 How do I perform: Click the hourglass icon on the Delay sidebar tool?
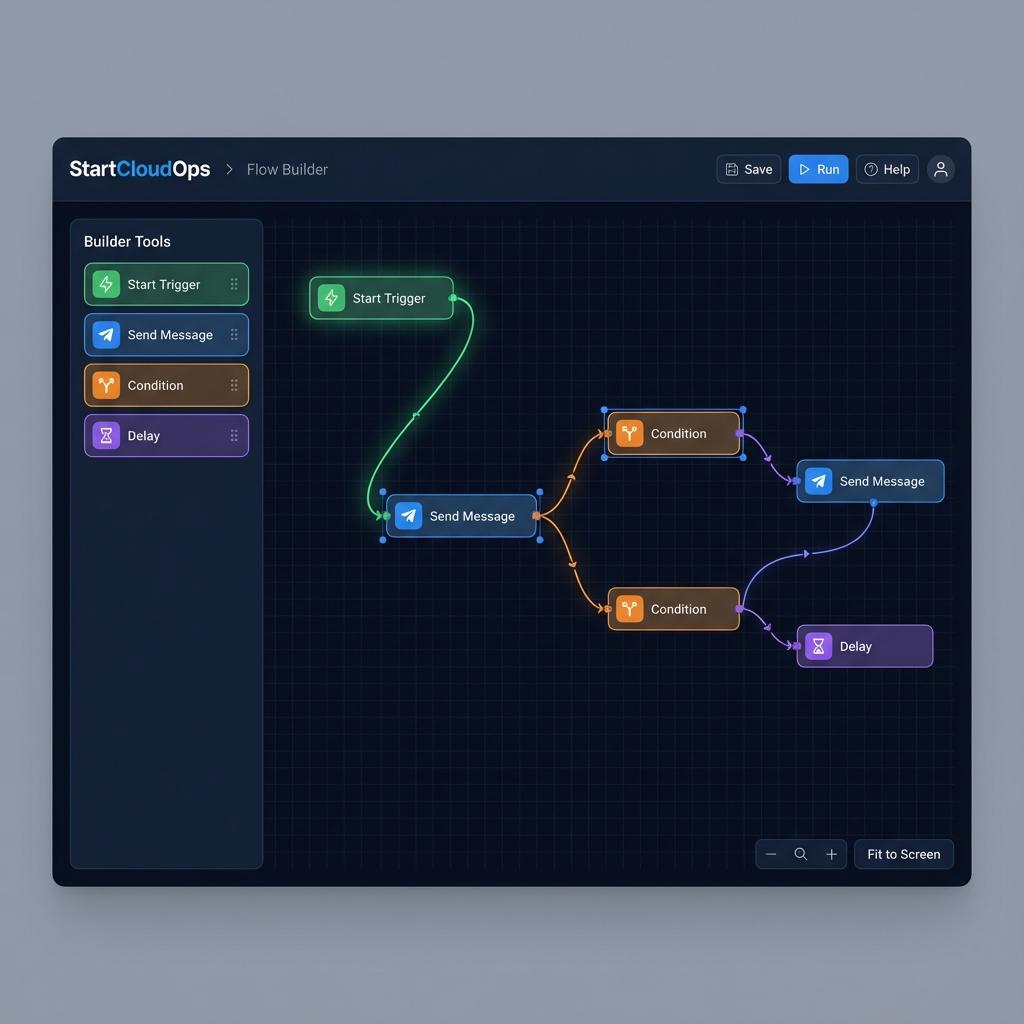[x=106, y=435]
